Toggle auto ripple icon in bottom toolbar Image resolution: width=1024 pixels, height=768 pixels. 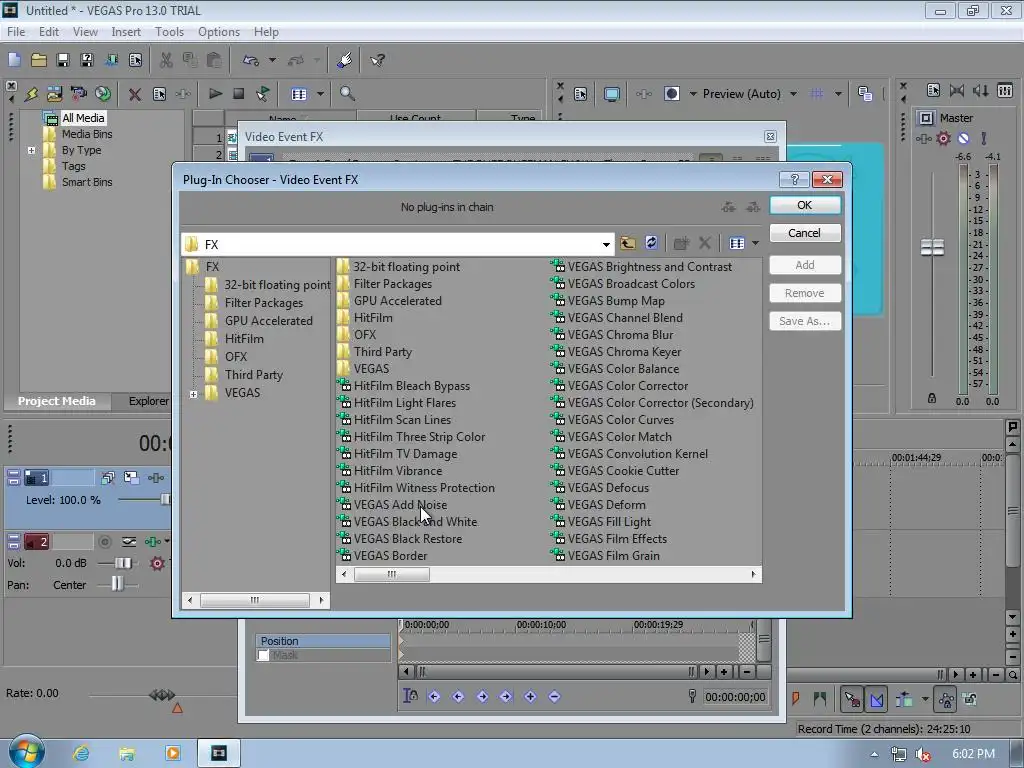click(904, 699)
